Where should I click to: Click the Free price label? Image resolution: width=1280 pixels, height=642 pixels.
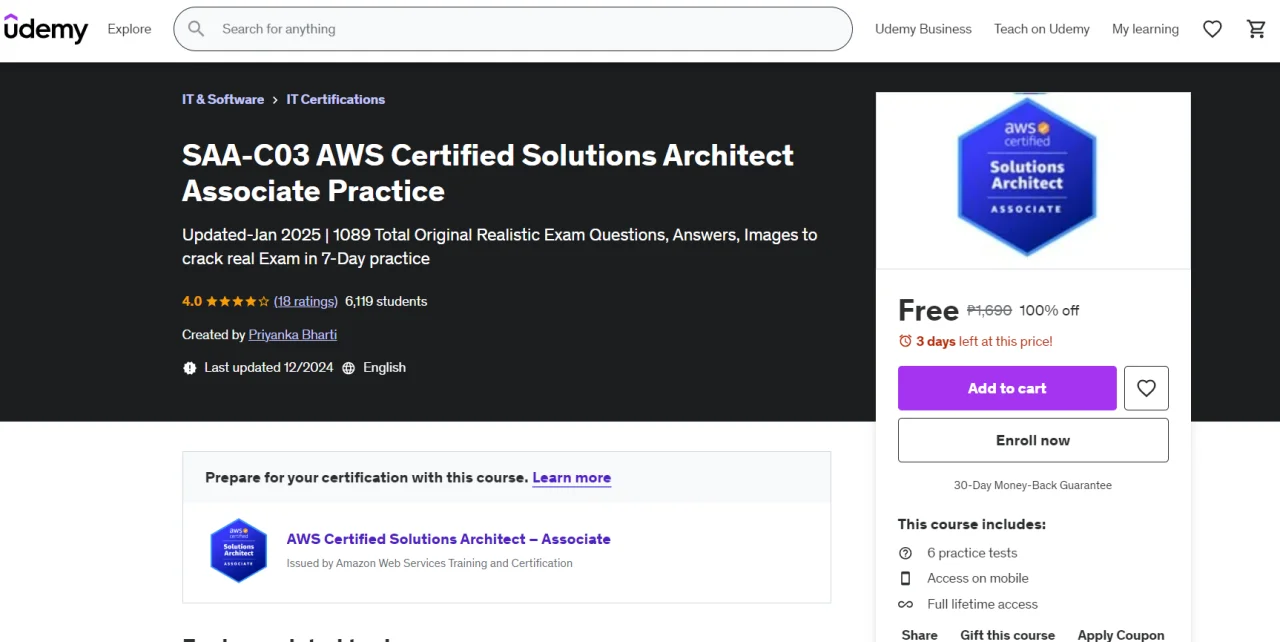point(928,311)
